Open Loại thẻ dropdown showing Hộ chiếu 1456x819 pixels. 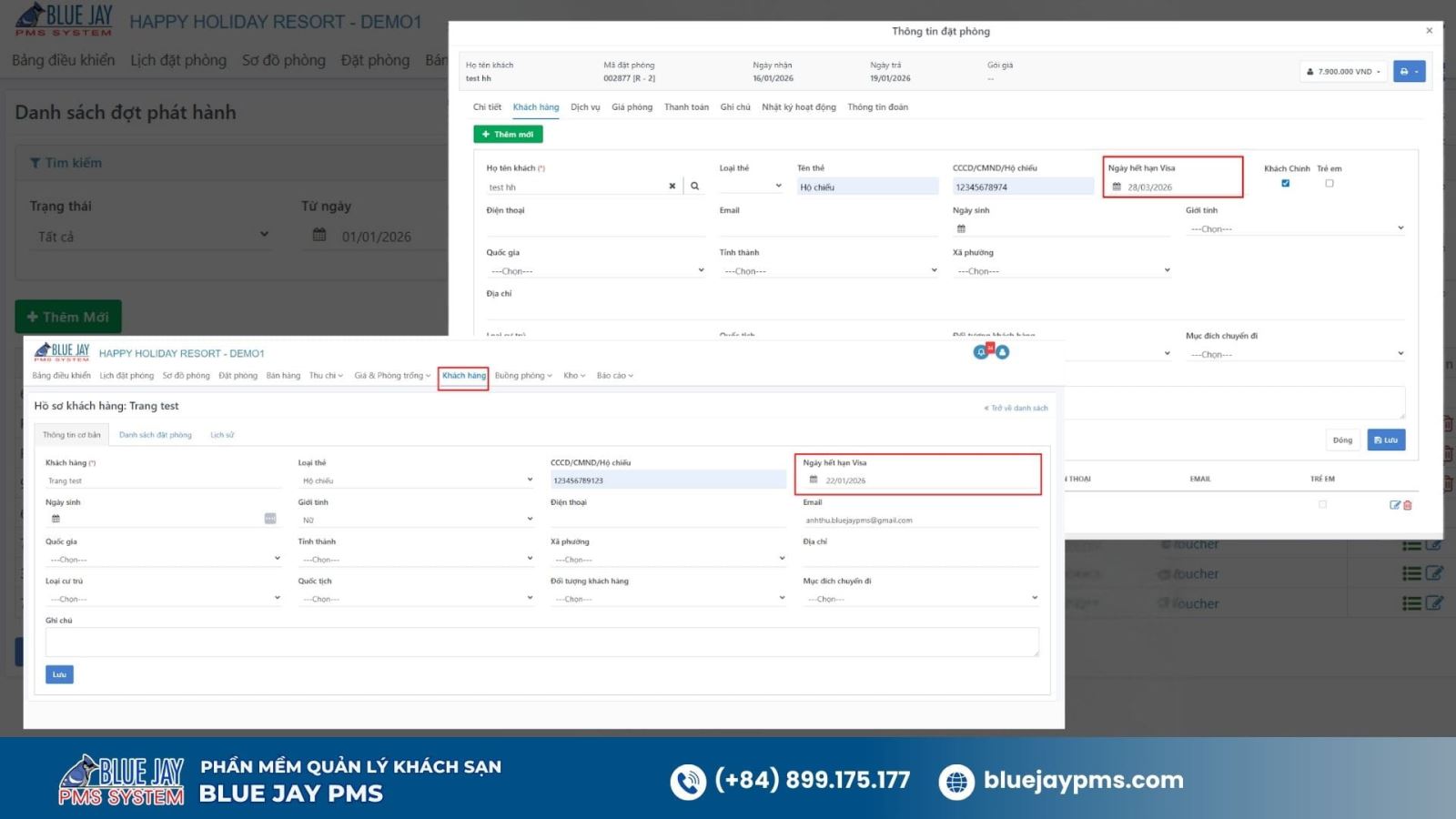417,480
